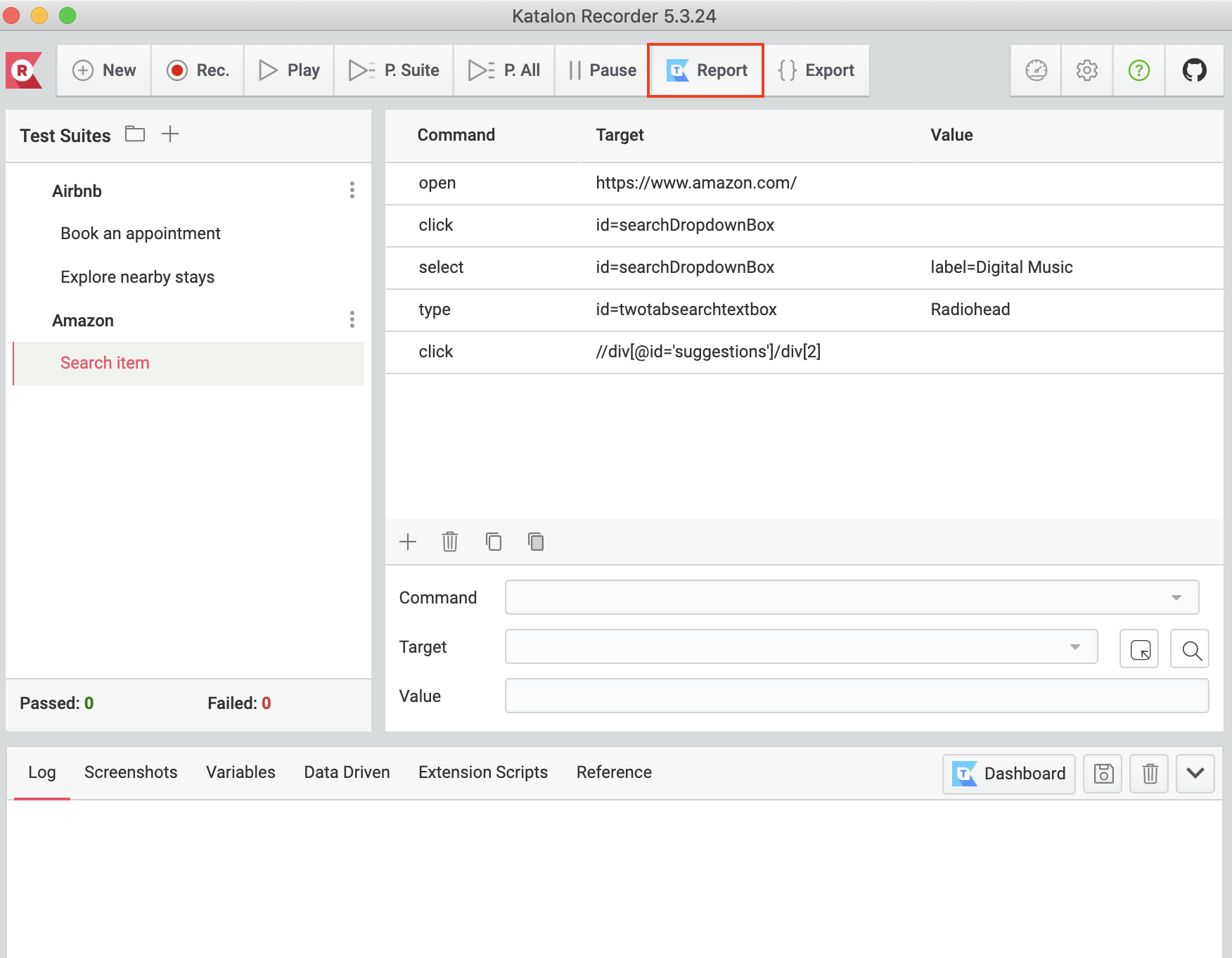Add a new command plus icon

pyautogui.click(x=408, y=542)
